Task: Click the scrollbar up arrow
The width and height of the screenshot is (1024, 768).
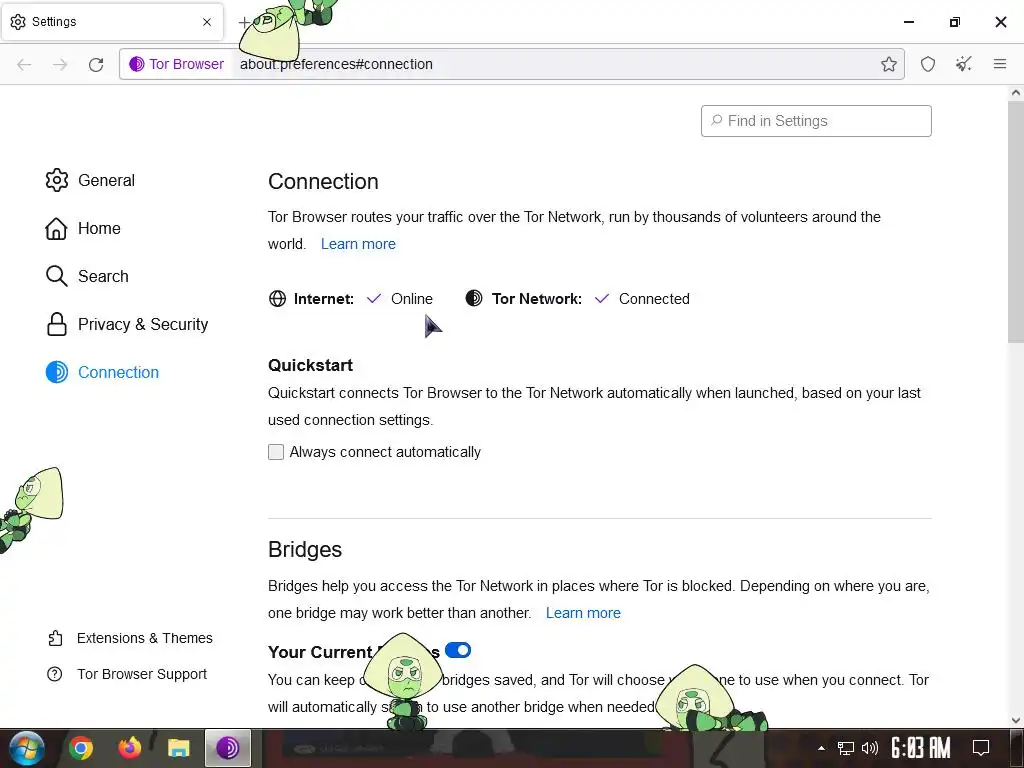Action: 1016,93
